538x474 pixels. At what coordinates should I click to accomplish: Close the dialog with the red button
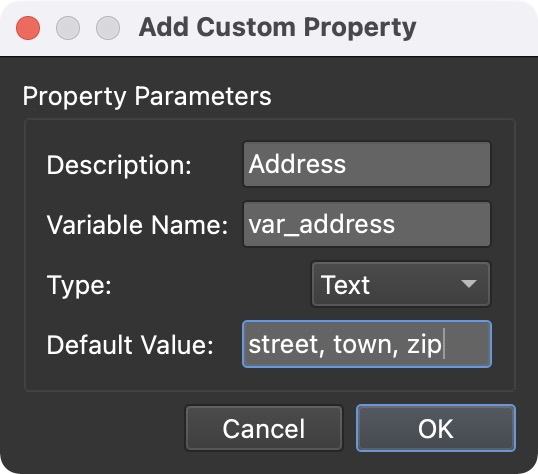pos(28,28)
